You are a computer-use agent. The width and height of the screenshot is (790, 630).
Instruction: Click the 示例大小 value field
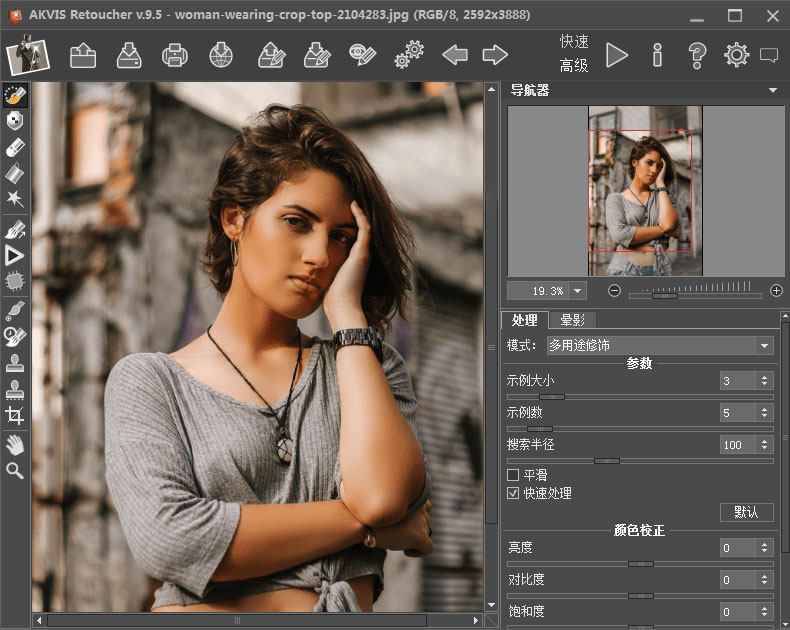point(738,381)
